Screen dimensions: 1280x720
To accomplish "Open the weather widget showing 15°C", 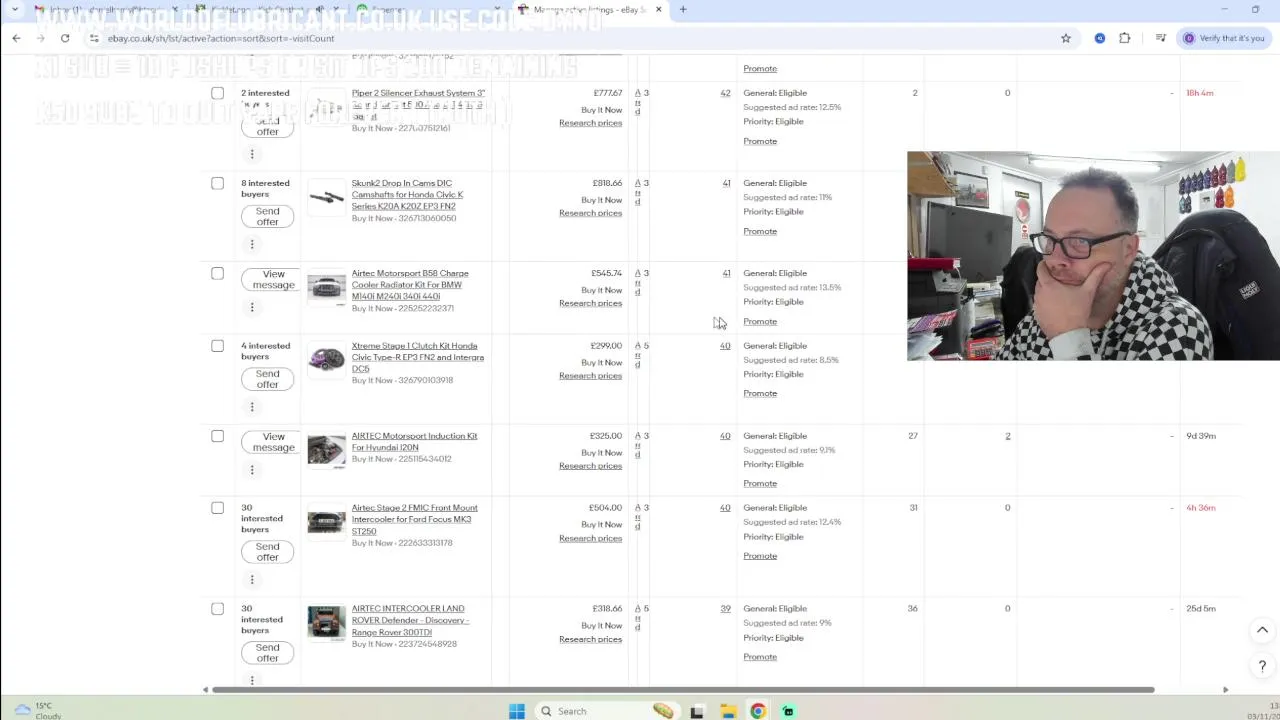I will click(x=38, y=710).
